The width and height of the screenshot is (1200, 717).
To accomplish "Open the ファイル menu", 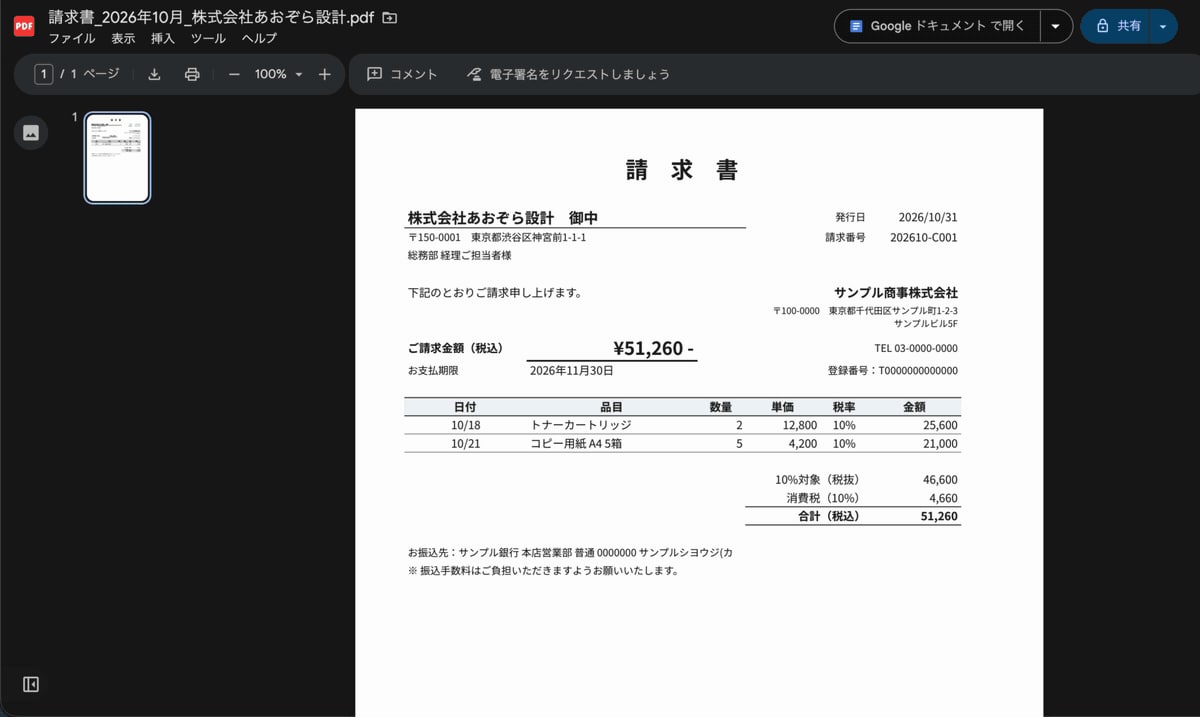I will point(72,39).
